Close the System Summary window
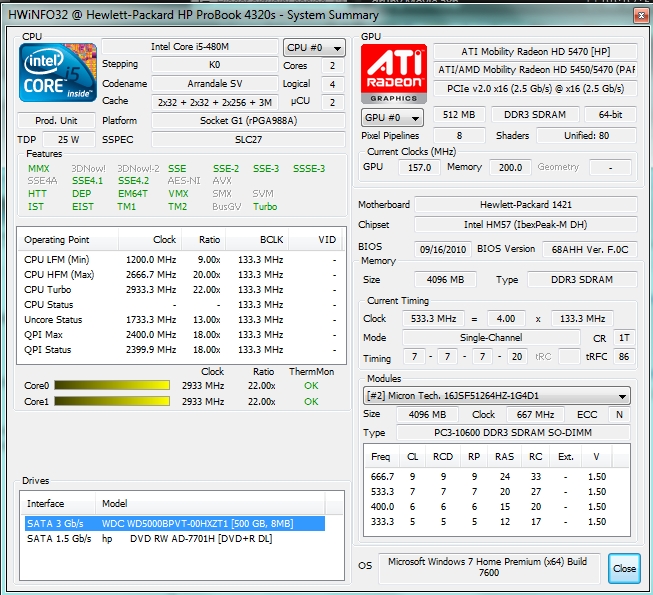The image size is (653, 595). 641,16
